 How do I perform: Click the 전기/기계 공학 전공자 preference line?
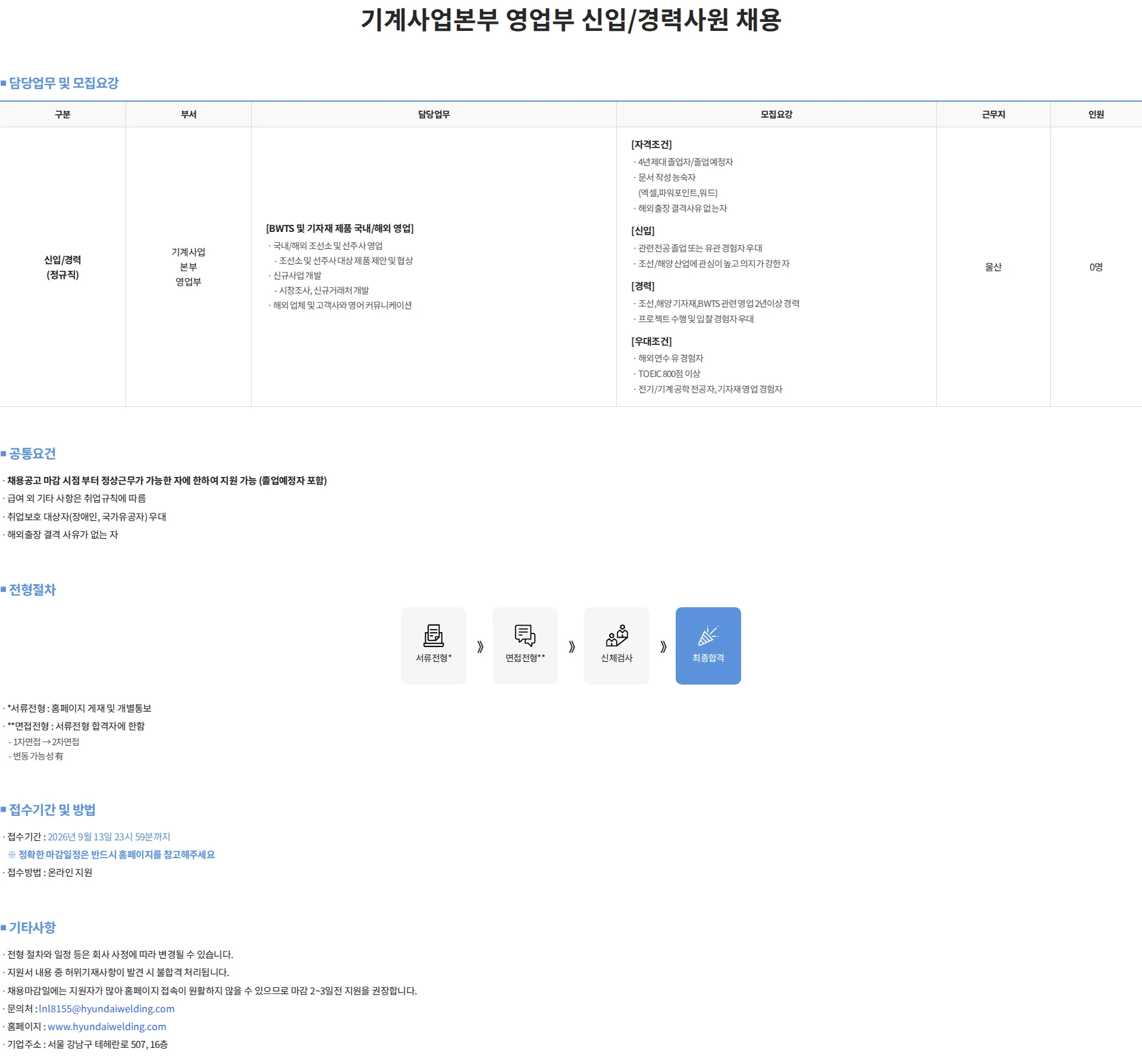click(710, 389)
